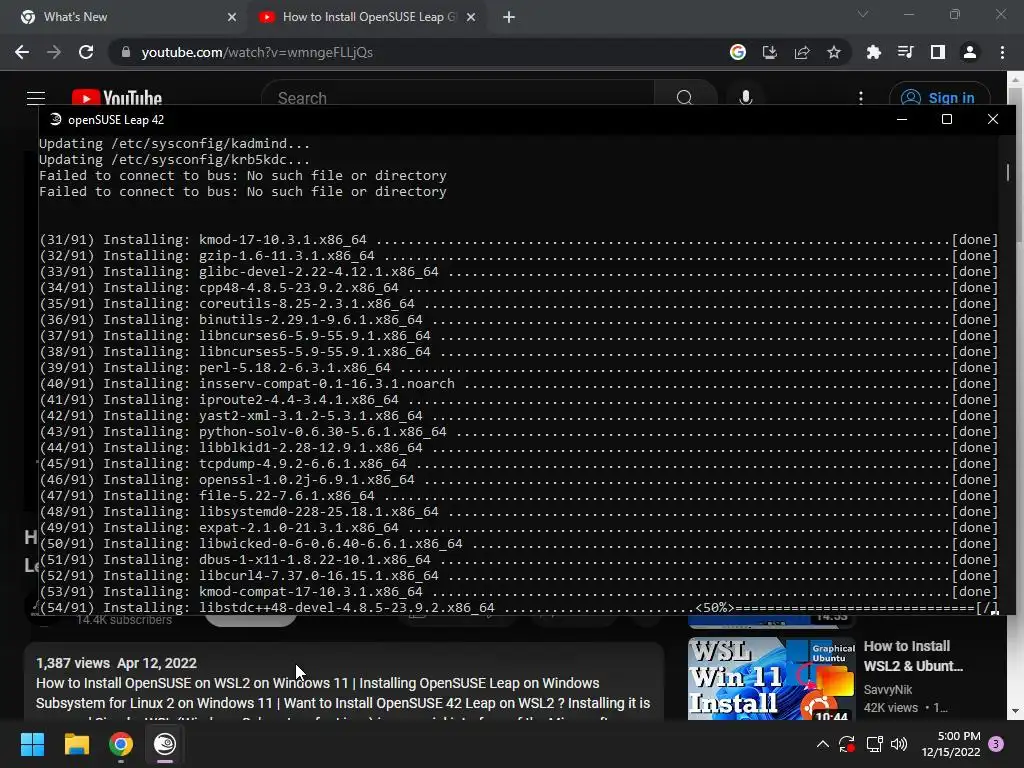Click 'Updating /etc/sysconfig/kadmind...' line
This screenshot has height=768, width=1024.
[x=174, y=144]
